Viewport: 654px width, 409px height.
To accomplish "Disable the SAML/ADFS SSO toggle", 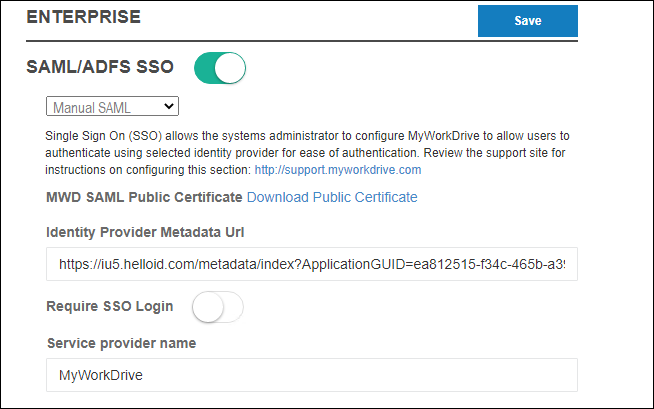I will pyautogui.click(x=220, y=68).
